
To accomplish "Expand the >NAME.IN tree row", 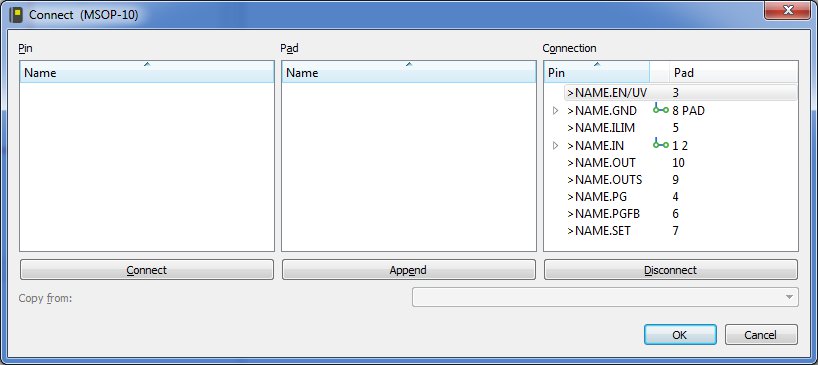I will click(x=555, y=145).
